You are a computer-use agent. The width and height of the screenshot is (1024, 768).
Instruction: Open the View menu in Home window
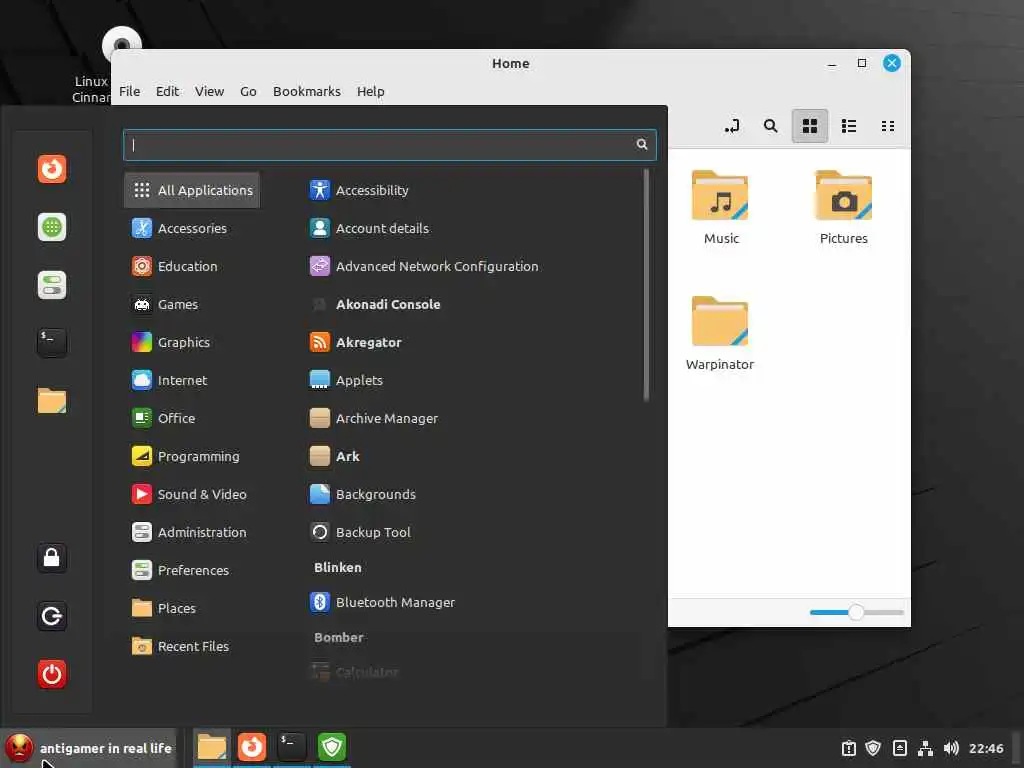pyautogui.click(x=209, y=91)
